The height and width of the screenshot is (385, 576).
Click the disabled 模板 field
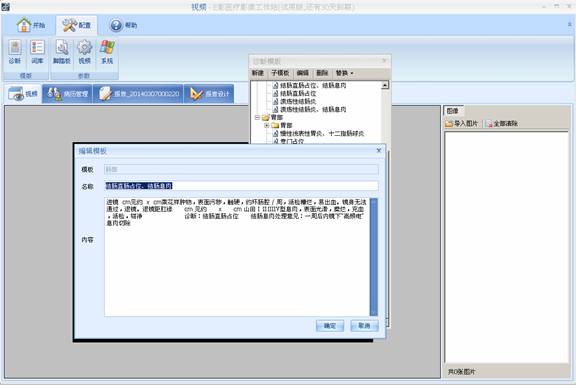241,169
